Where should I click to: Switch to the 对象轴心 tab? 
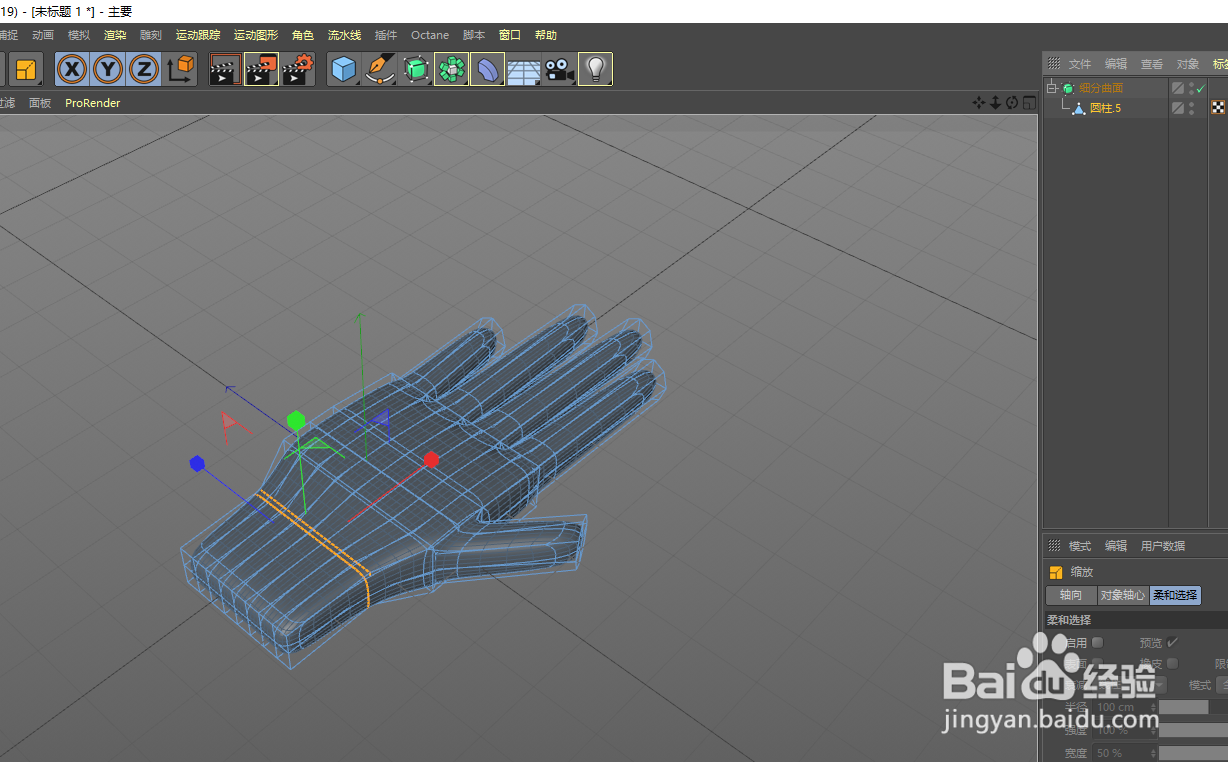pos(1123,595)
